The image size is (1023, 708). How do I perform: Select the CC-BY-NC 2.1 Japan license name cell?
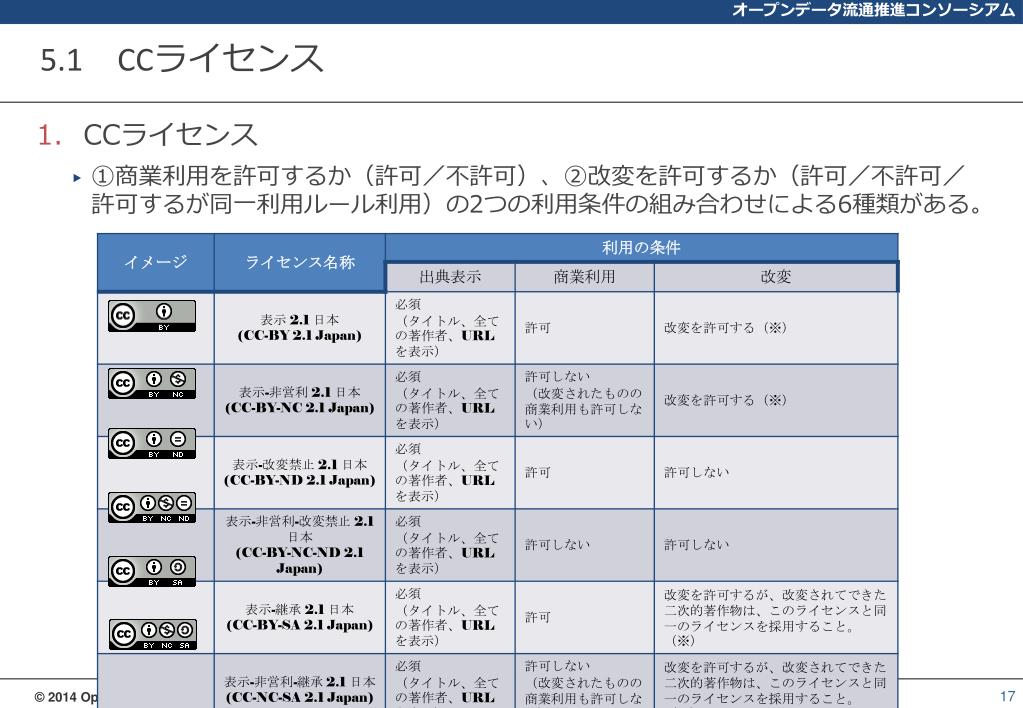point(299,400)
